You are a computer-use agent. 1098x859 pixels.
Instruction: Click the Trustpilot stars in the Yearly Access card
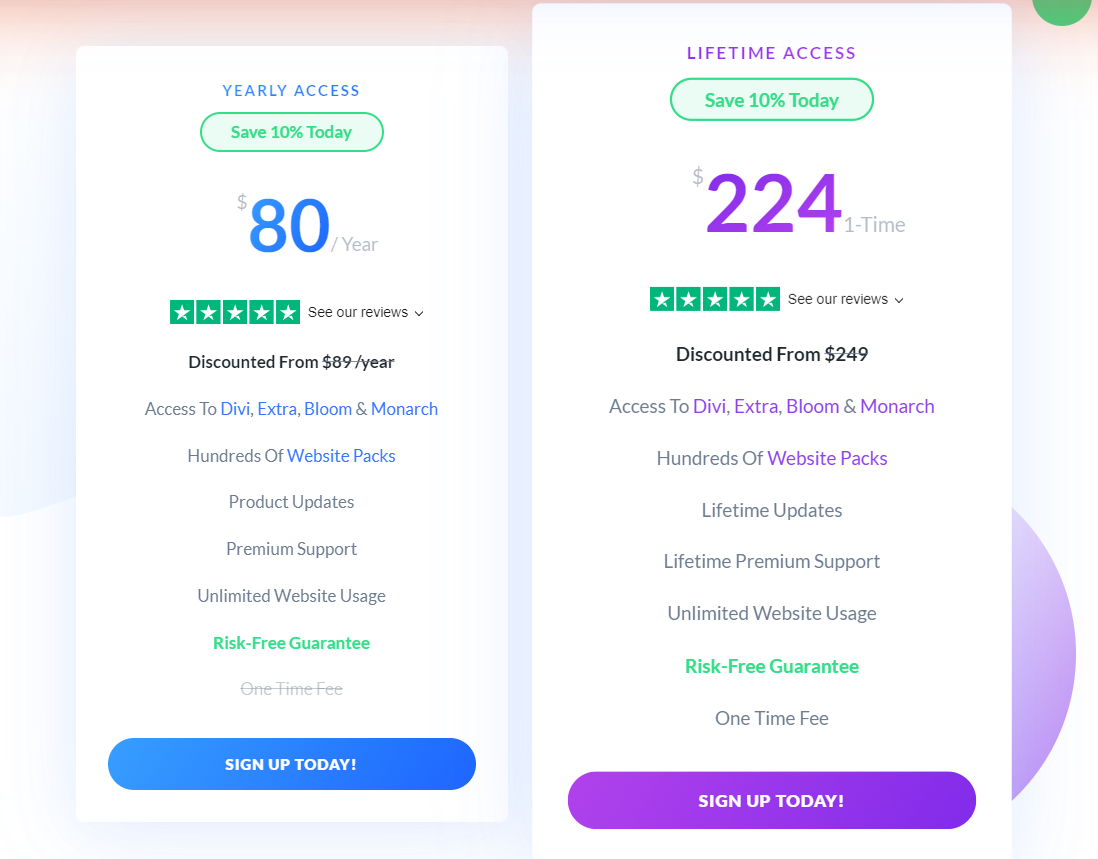tap(235, 312)
